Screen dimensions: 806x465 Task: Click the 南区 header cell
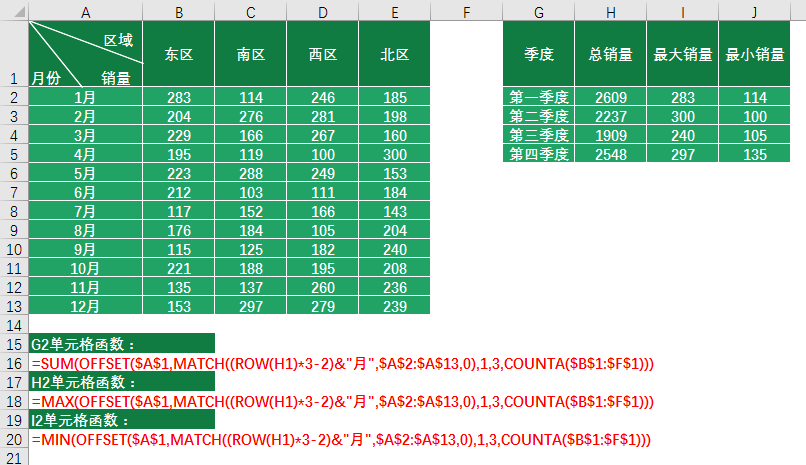(250, 53)
